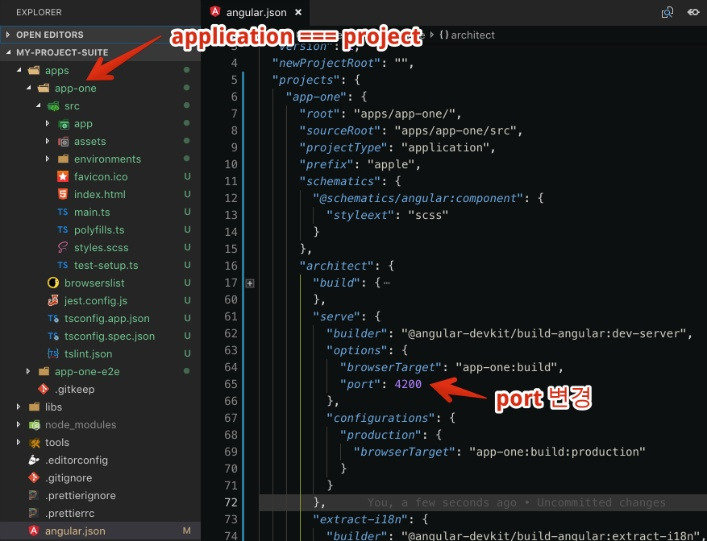Click the EXPLORER panel title
This screenshot has height=541, width=707.
pos(39,12)
